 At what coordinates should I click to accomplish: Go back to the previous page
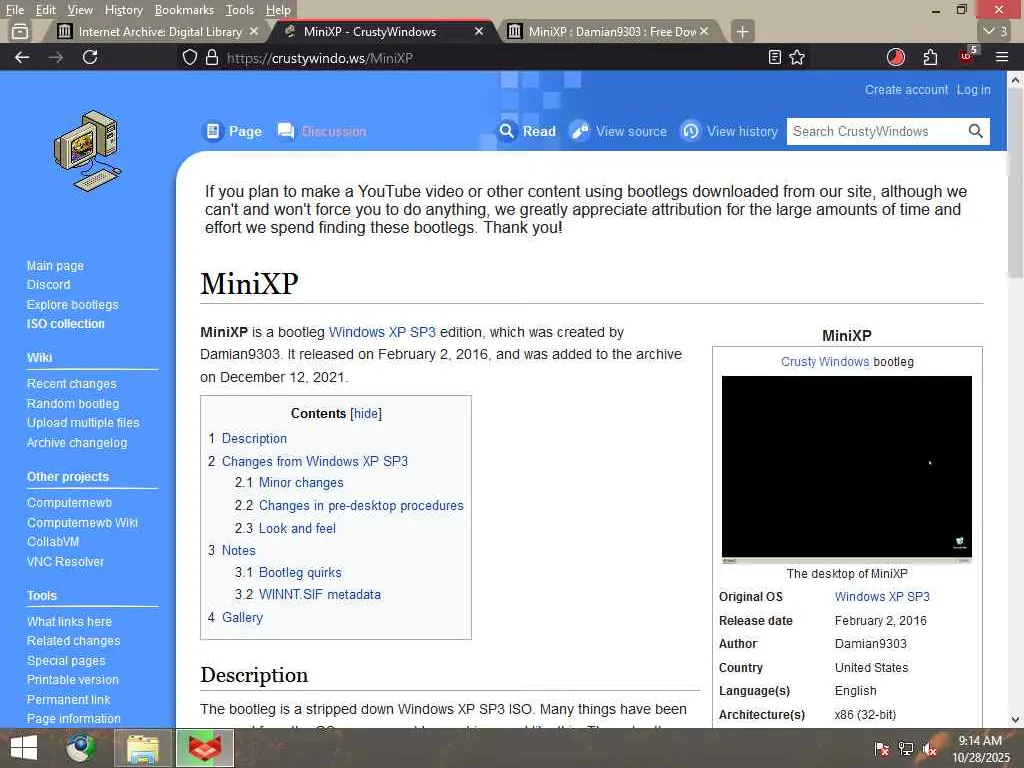click(x=22, y=57)
